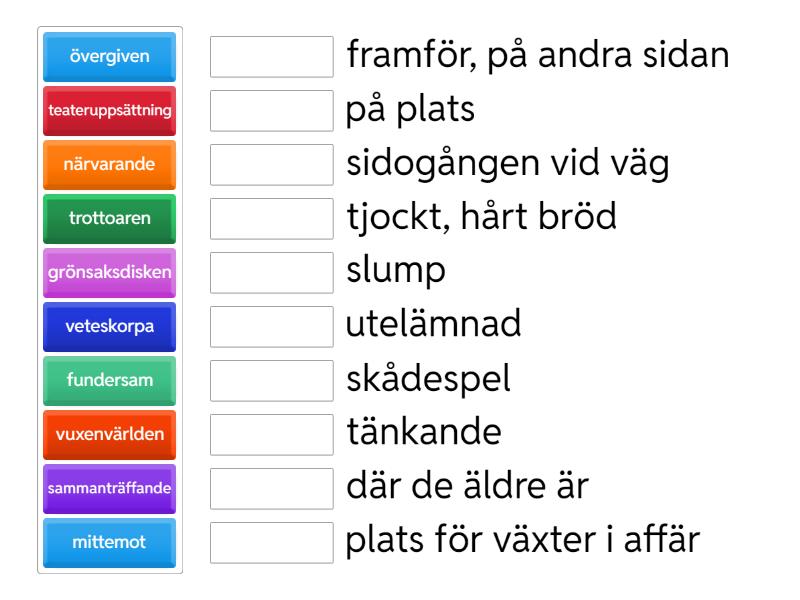
Task: Select the light blue 'mittemot' tile
Action: click(x=110, y=543)
